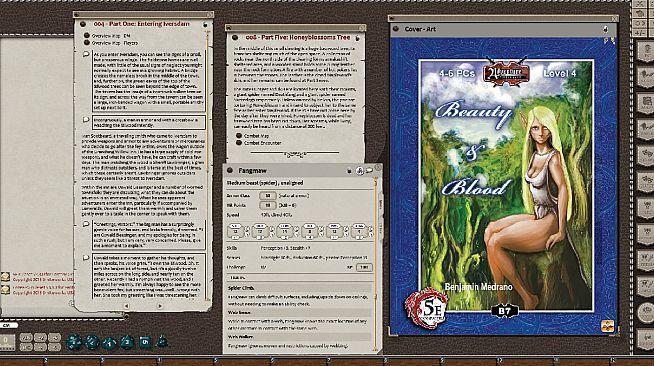Image resolution: width=654 pixels, height=366 pixels.
Task: Click Beauty & Blood cover image
Action: pos(506,186)
